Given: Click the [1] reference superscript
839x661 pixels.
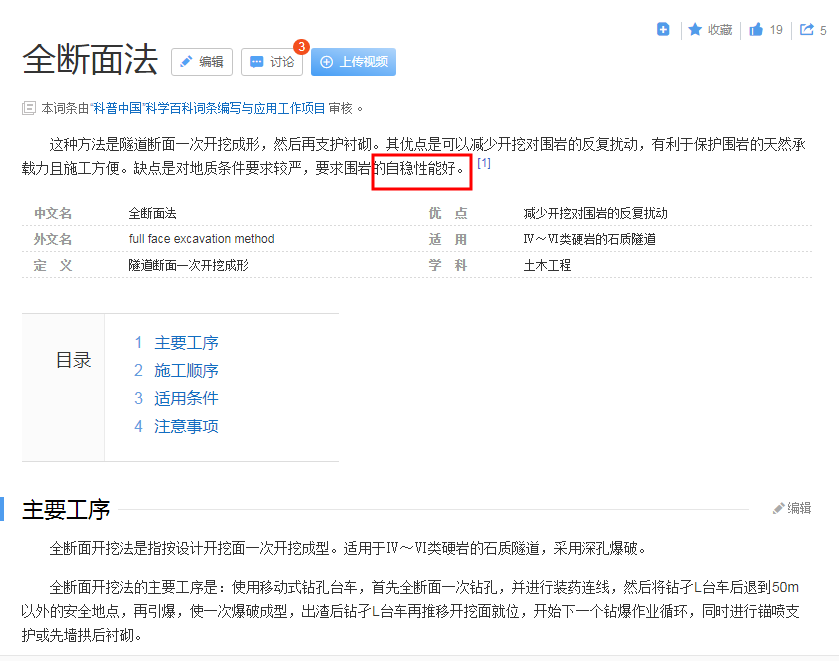Looking at the screenshot, I should tap(484, 163).
